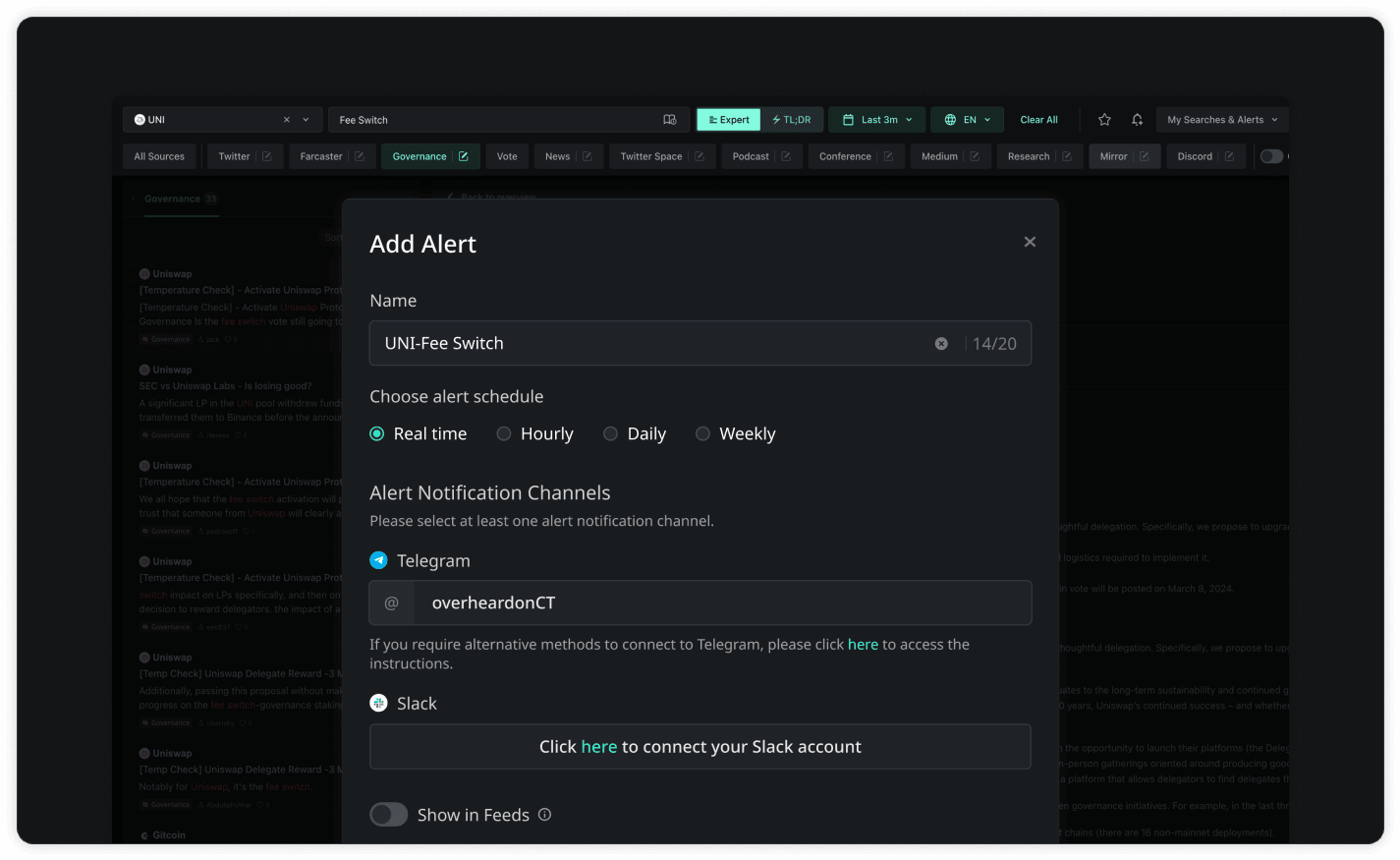Click the Telegram username input field
1400x860 pixels.
pyautogui.click(x=700, y=602)
